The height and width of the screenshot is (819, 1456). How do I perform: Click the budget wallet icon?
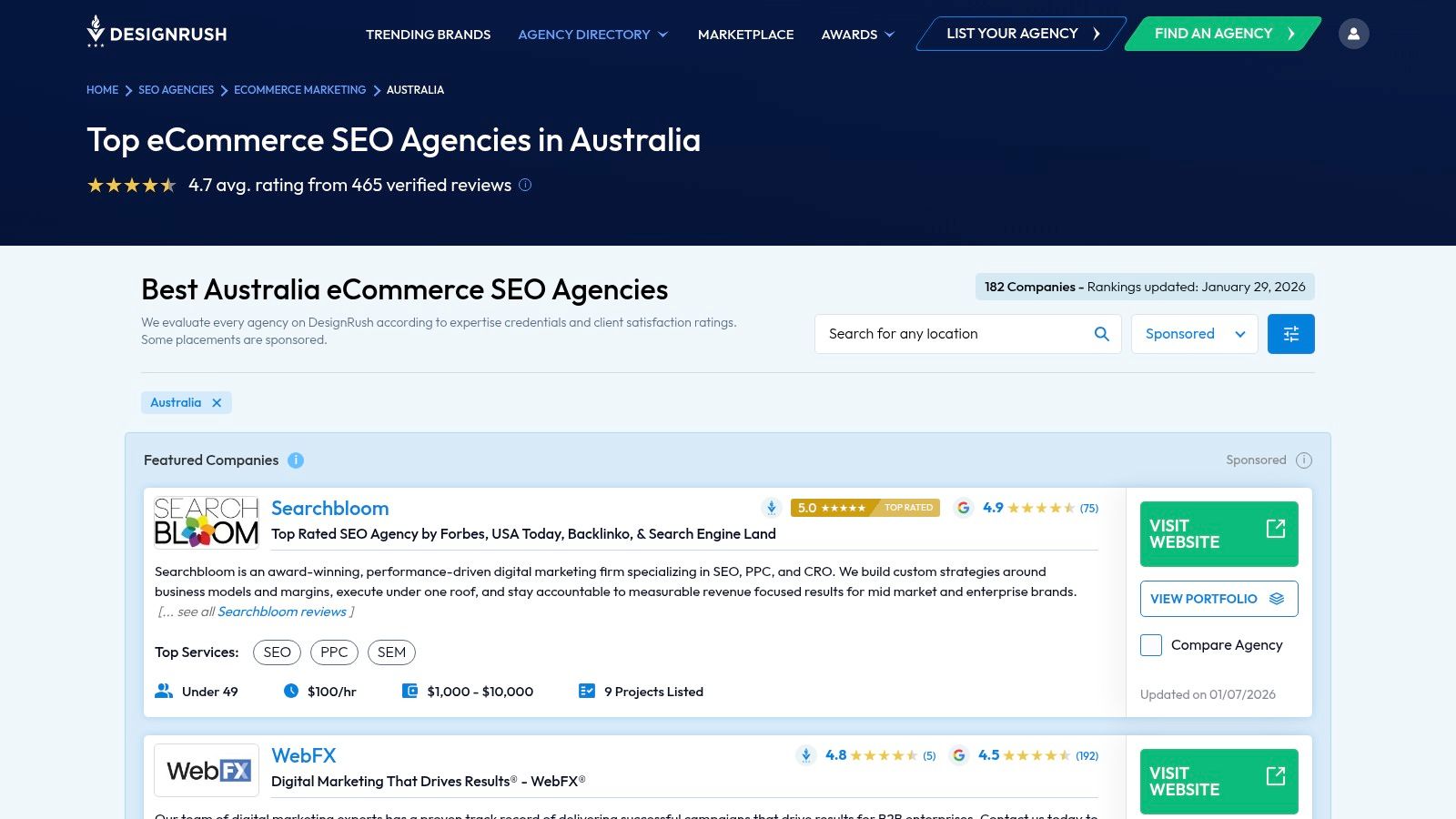tap(409, 691)
